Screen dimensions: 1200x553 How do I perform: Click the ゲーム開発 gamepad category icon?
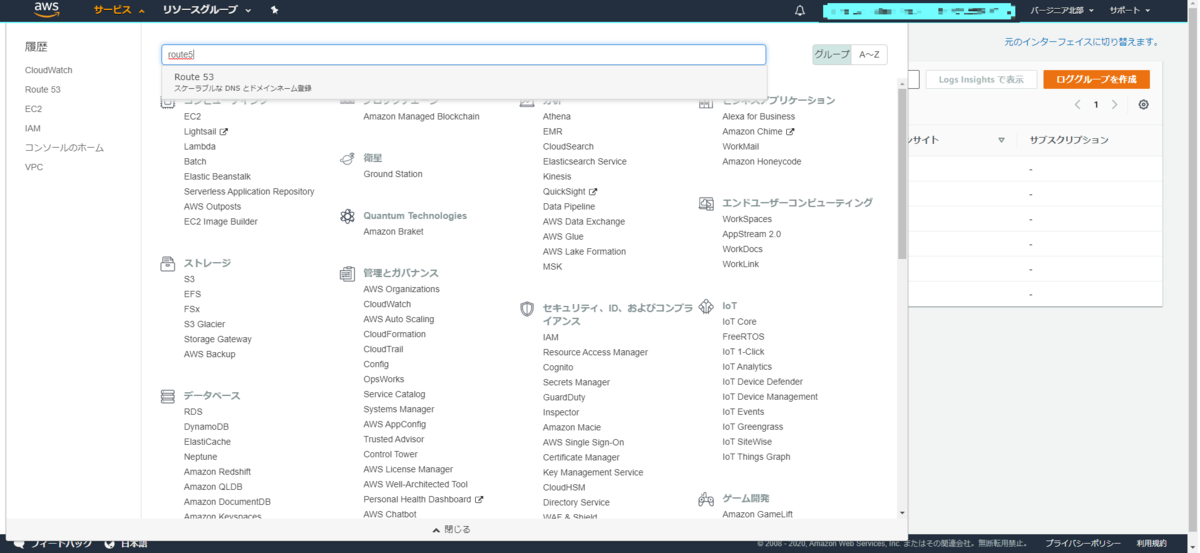[706, 499]
